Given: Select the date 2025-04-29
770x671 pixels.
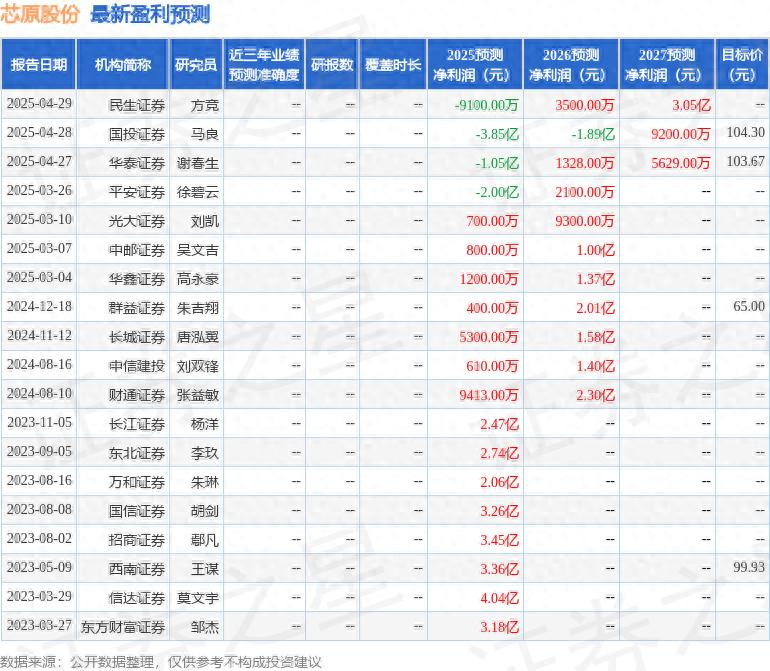Looking at the screenshot, I should click(39, 104).
